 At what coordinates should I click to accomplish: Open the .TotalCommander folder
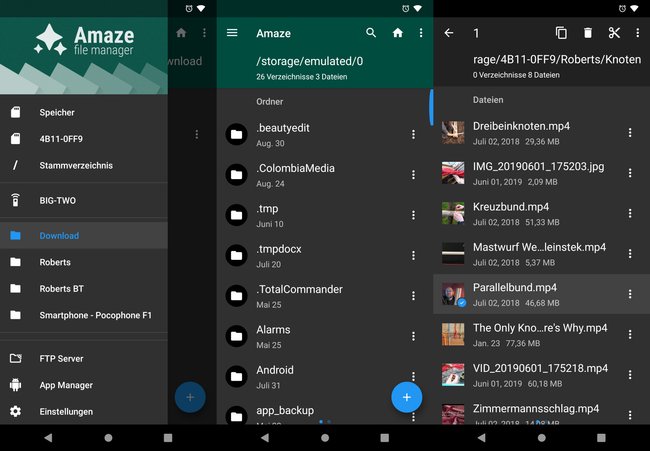point(325,296)
